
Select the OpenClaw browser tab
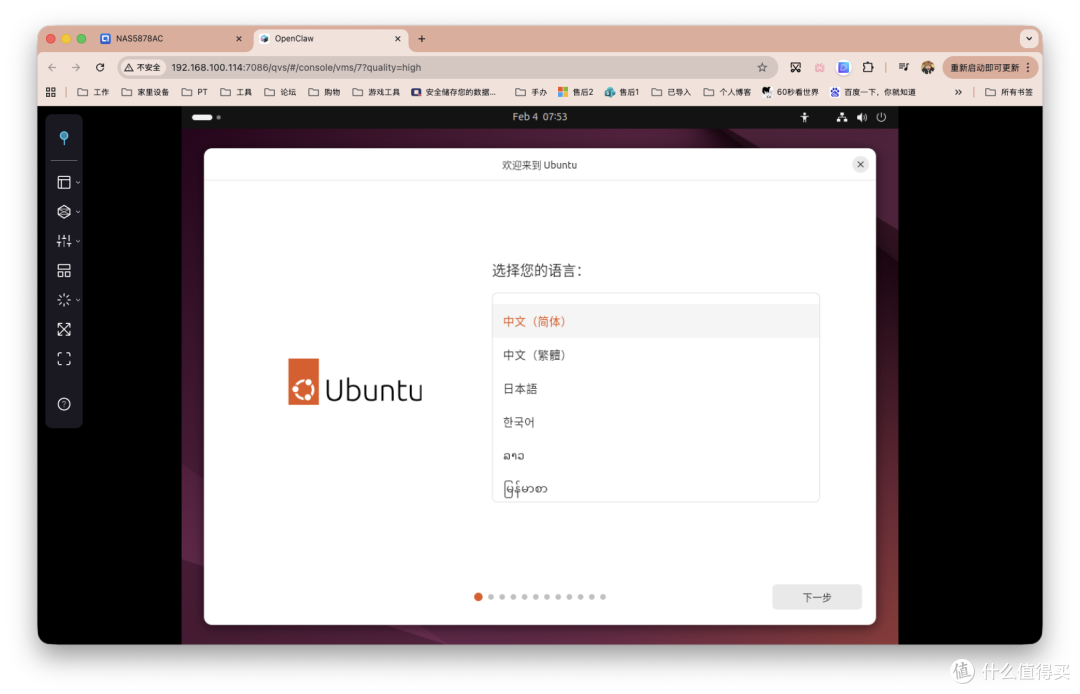(329, 39)
